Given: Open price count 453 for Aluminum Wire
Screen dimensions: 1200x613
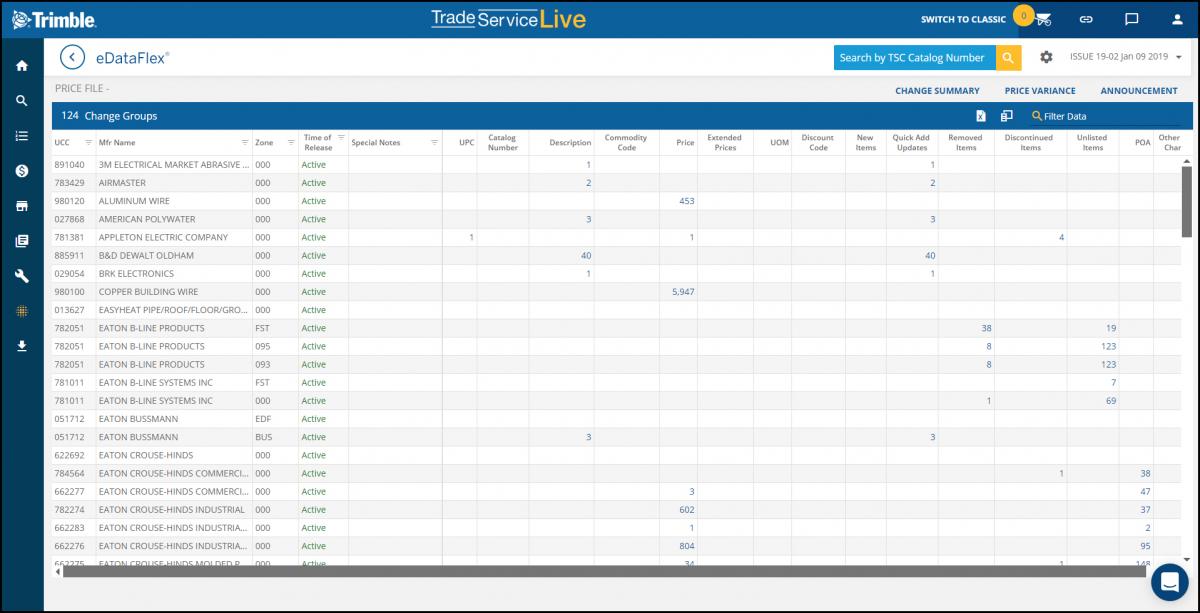Looking at the screenshot, I should [686, 201].
